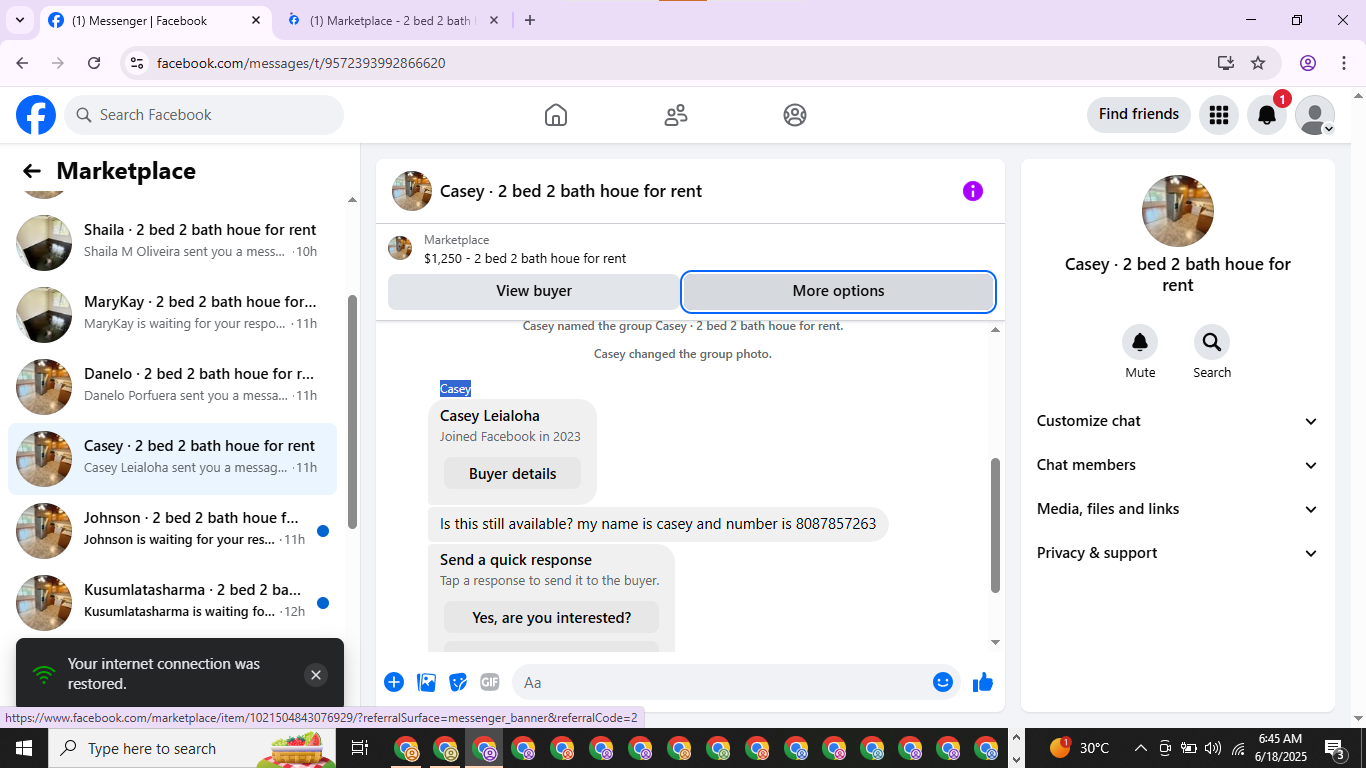
Task: Open Danelo conversation in list
Action: tap(172, 387)
